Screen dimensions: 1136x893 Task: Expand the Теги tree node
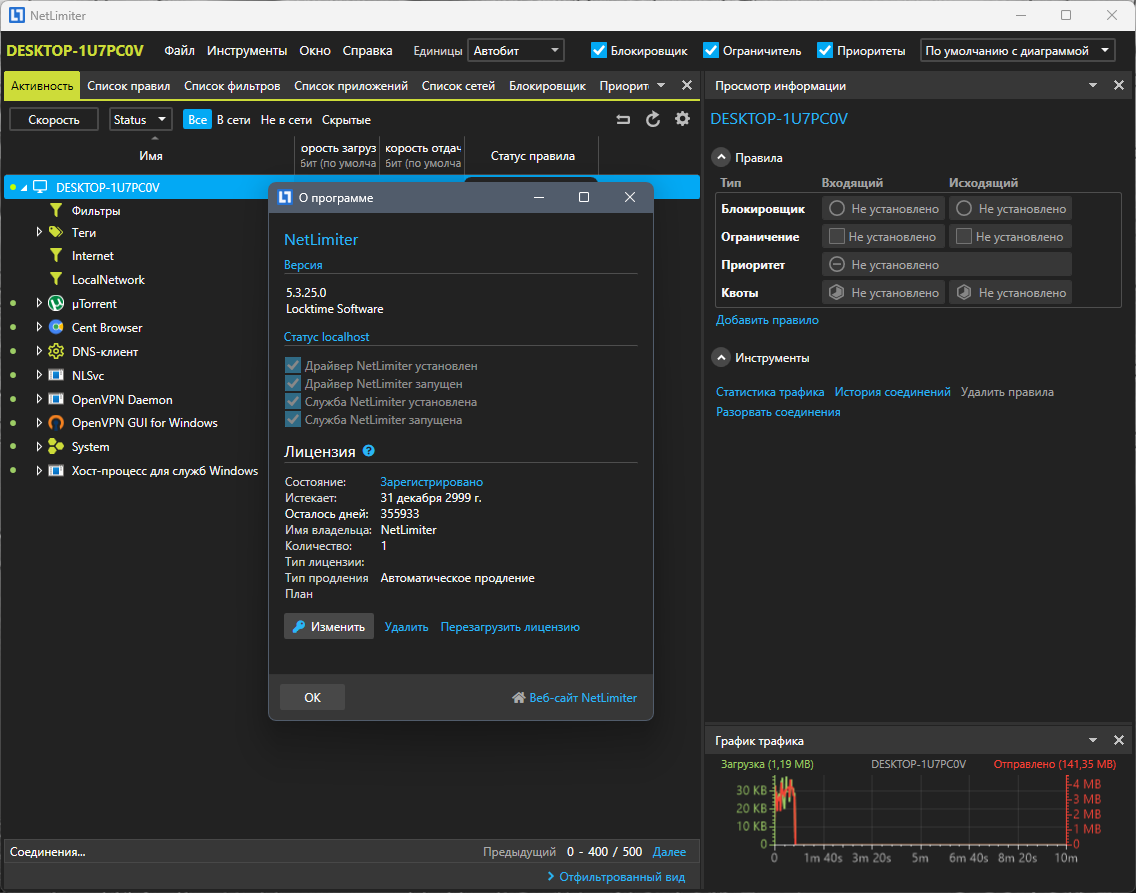point(39,232)
